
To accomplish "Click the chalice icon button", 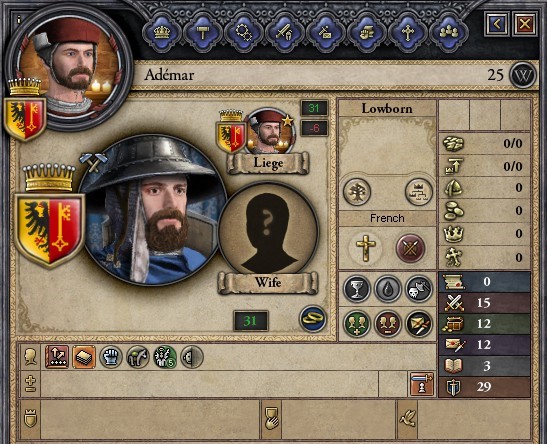I will pyautogui.click(x=357, y=288).
